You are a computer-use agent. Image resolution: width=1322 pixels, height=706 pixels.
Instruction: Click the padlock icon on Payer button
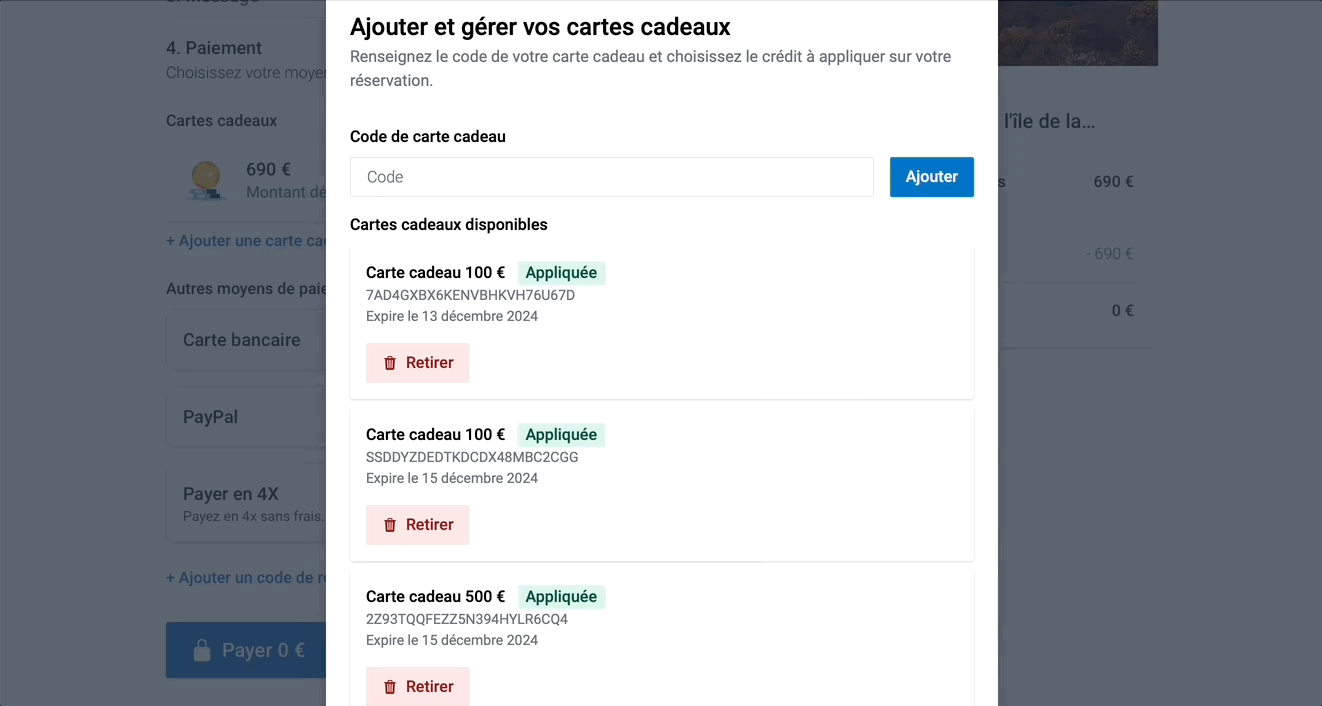tap(202, 650)
